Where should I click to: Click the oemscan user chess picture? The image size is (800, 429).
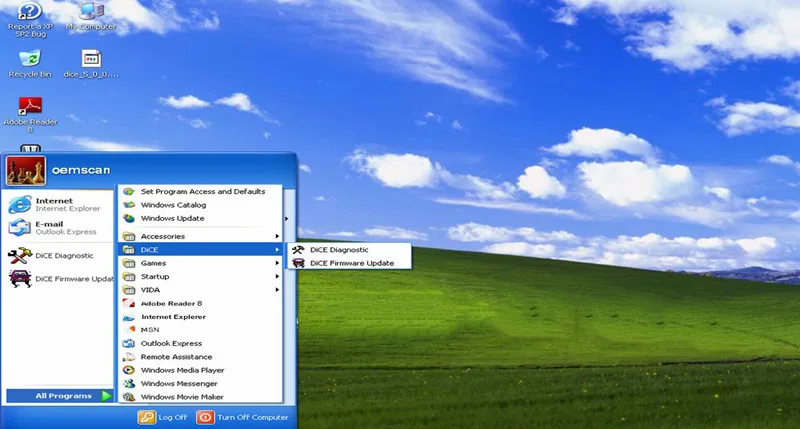(x=26, y=171)
